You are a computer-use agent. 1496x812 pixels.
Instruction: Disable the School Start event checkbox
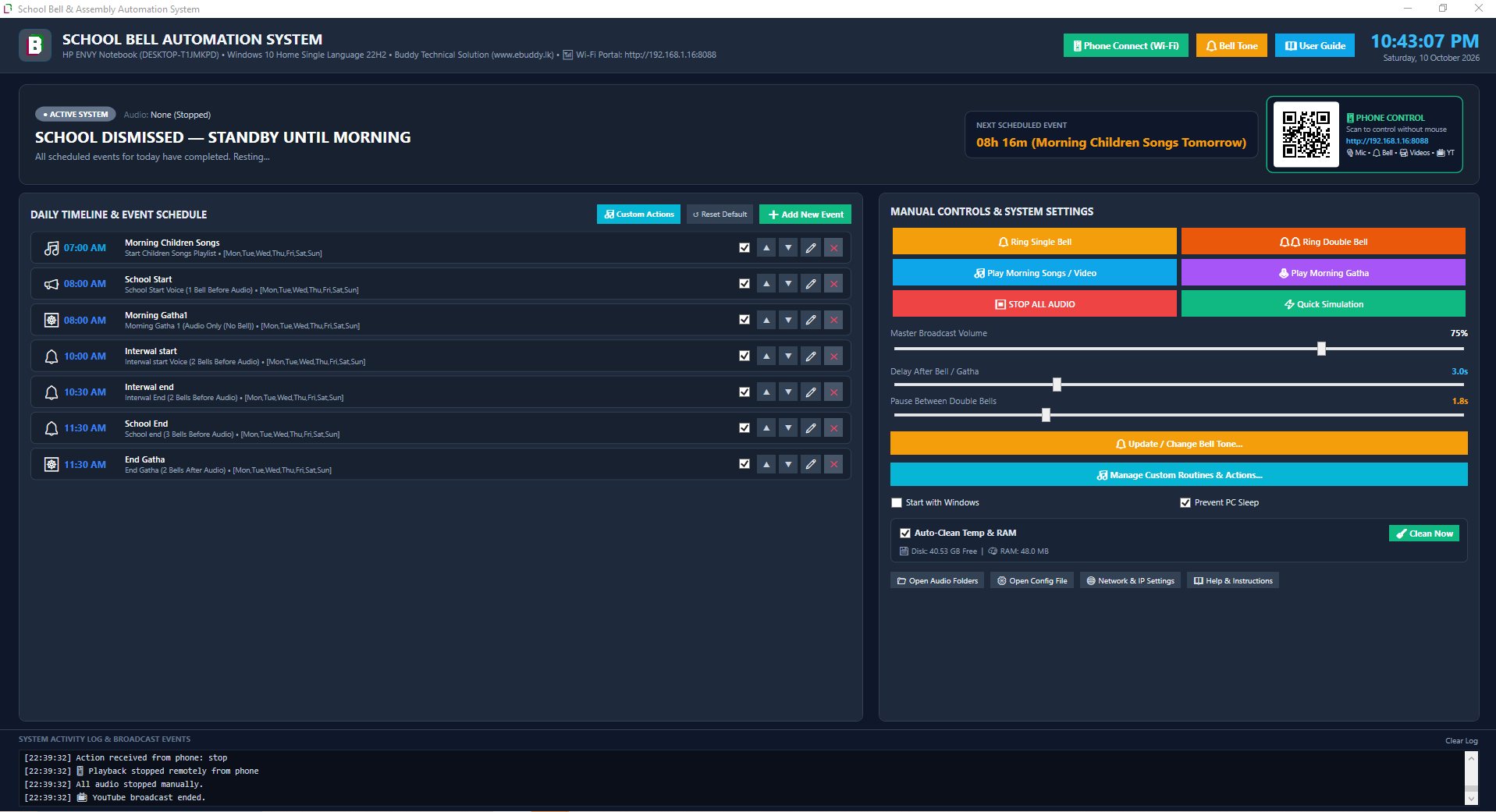tap(744, 284)
